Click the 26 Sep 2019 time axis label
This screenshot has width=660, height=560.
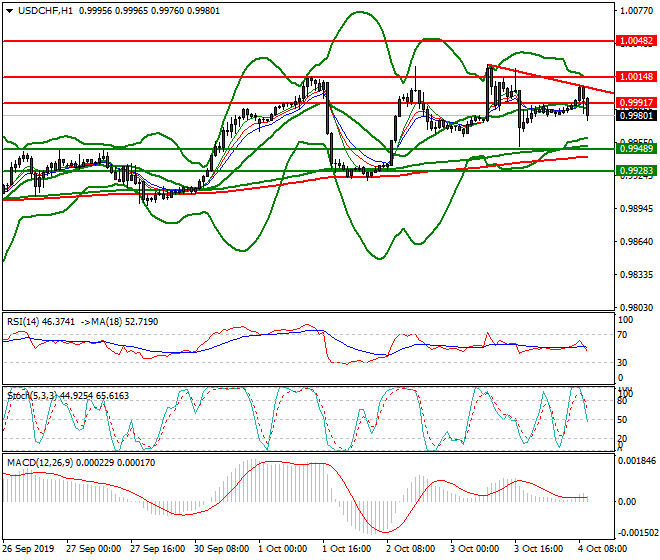29,549
